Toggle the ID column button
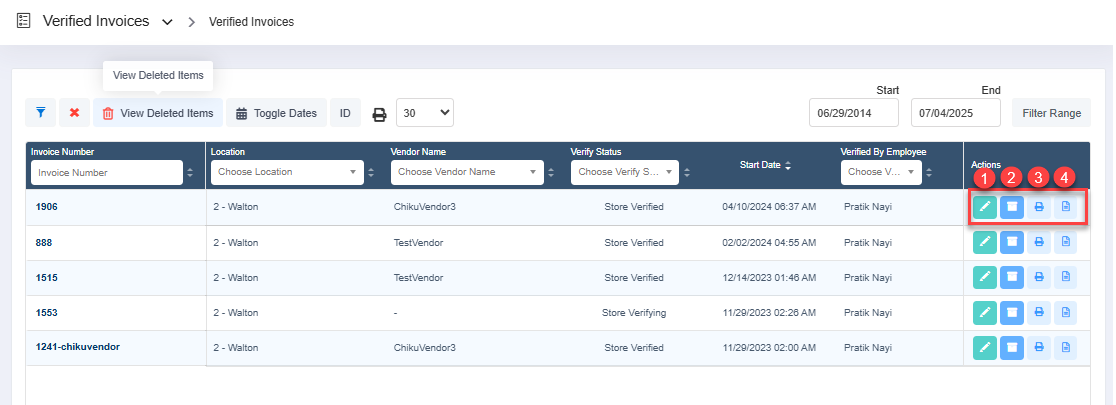Viewport: 1116px width, 405px height. click(345, 112)
